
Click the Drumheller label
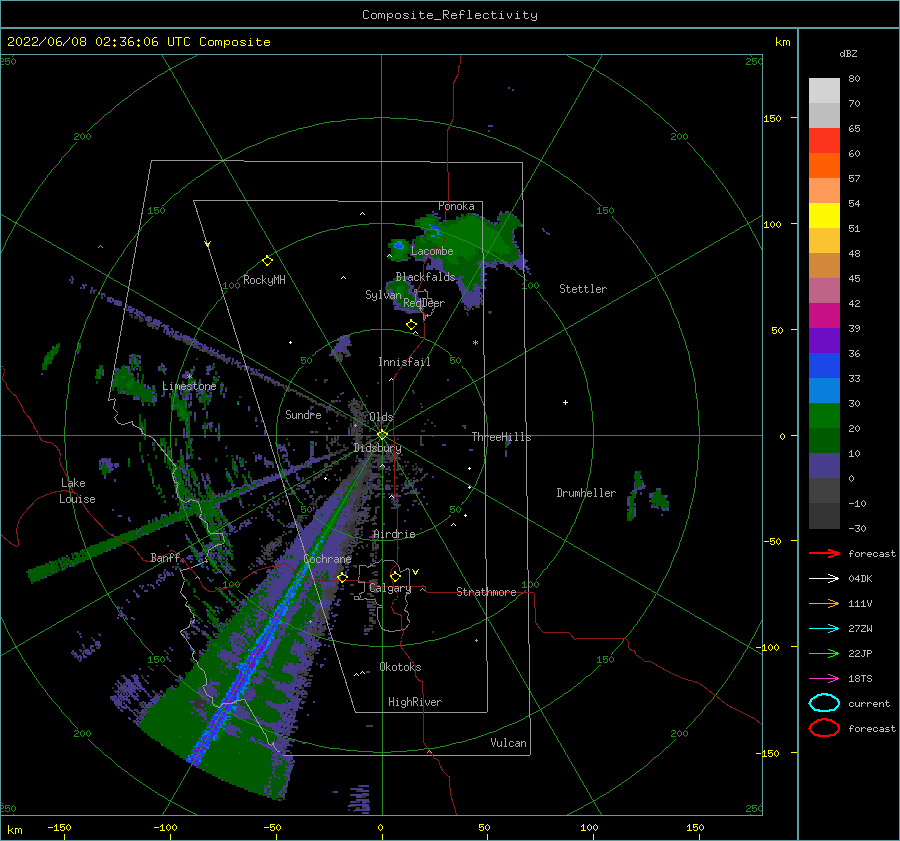click(x=586, y=493)
